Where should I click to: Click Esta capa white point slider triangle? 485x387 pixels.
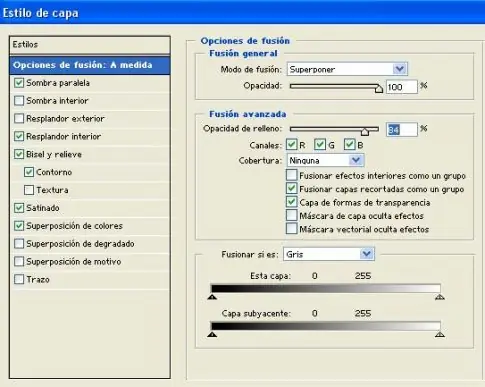pyautogui.click(x=440, y=296)
